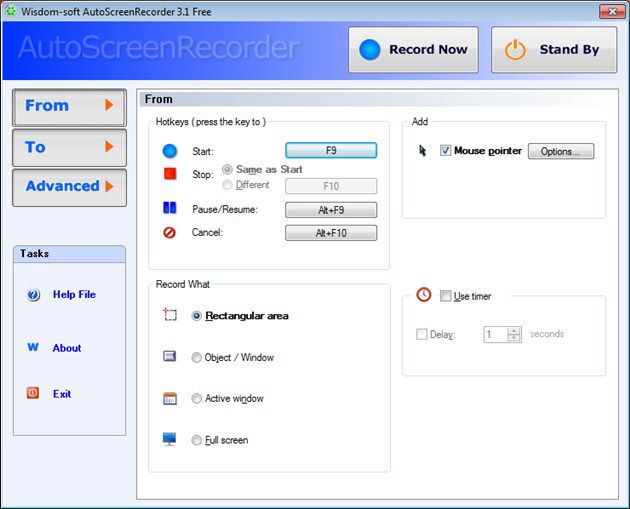Click the Object / Window icon
Image resolution: width=630 pixels, height=509 pixels.
point(170,356)
